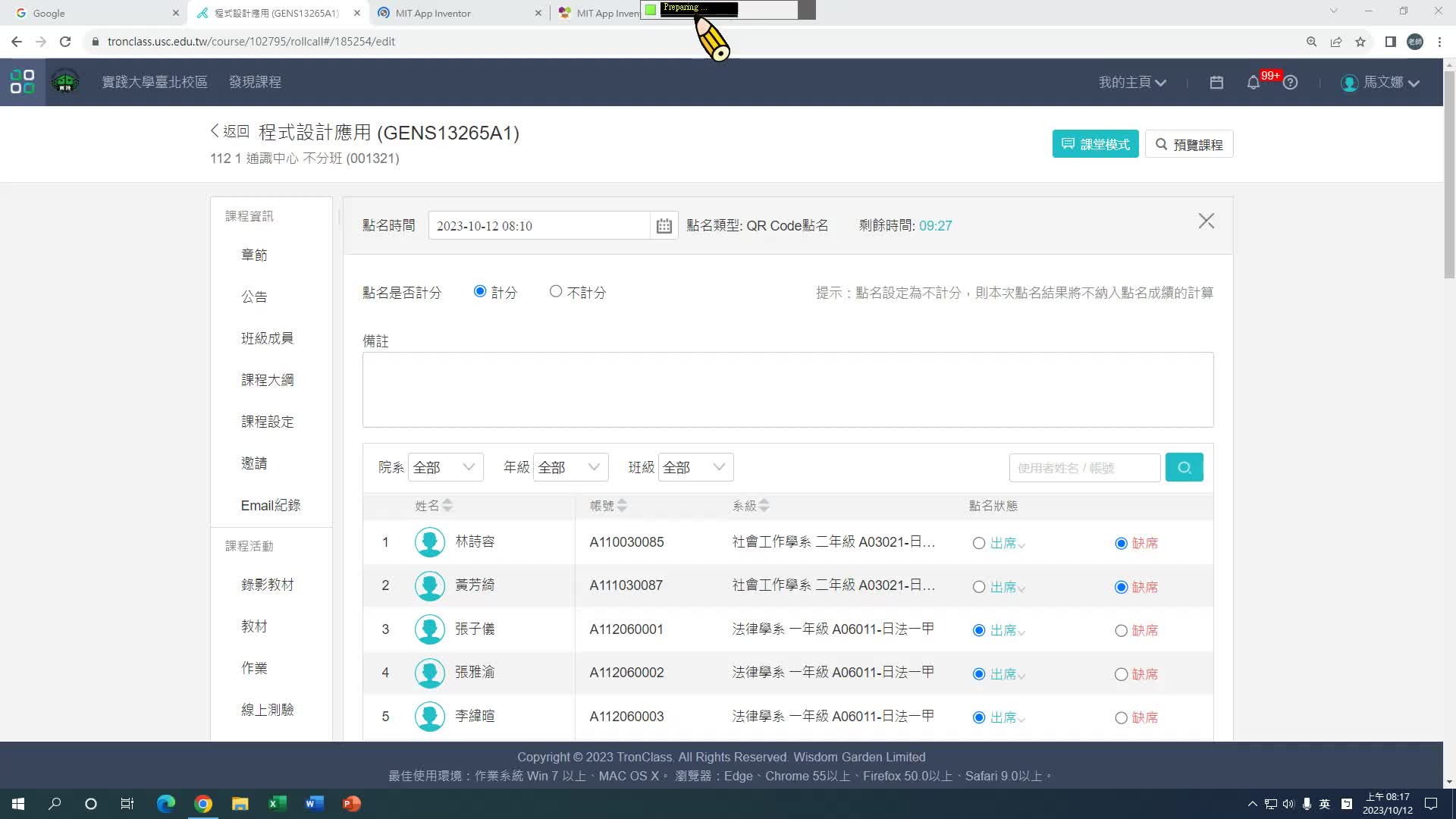
Task: Mark 張雅渝 as 缺席
Action: pos(1121,674)
